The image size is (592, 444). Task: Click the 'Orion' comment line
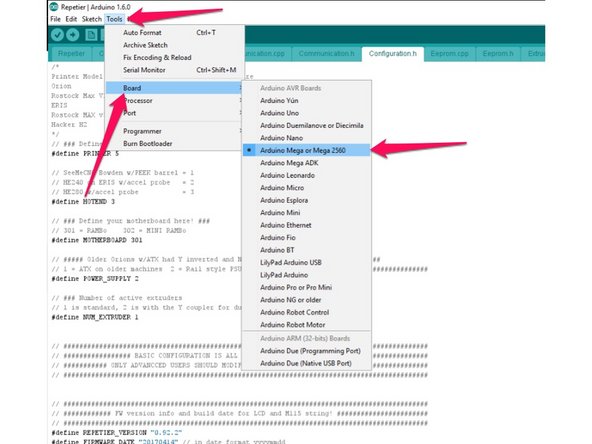(61, 86)
